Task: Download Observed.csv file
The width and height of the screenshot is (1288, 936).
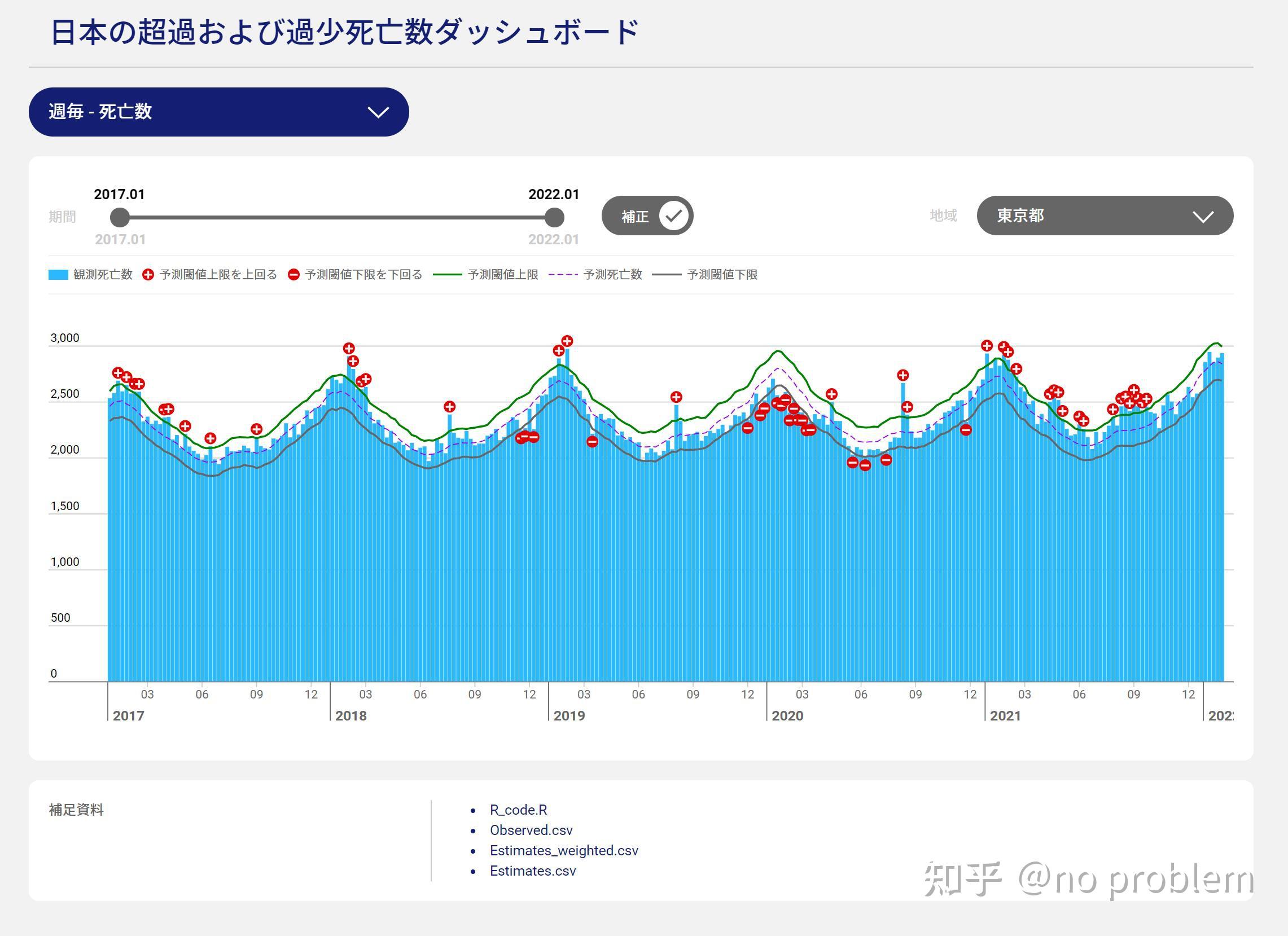Action: tap(531, 830)
